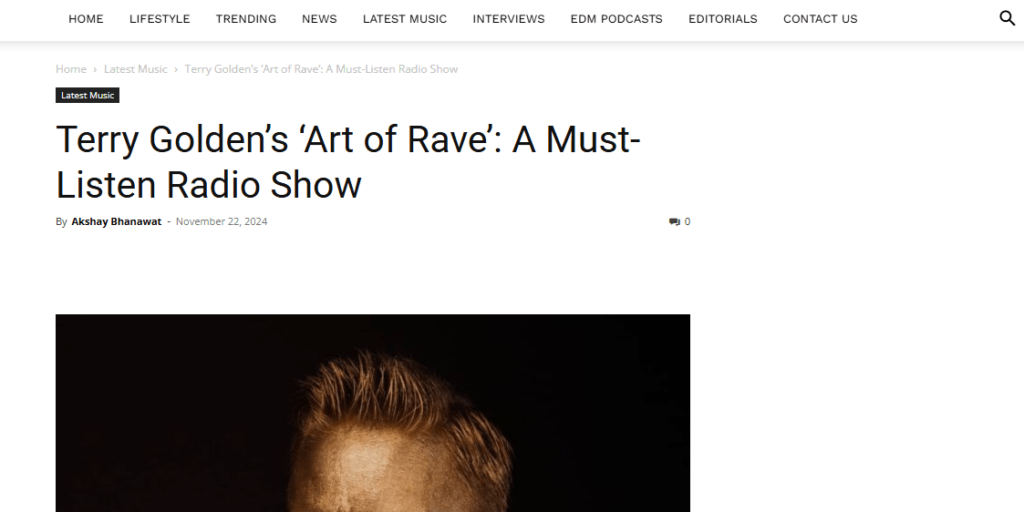
Task: Click the article headline text
Action: click(348, 162)
